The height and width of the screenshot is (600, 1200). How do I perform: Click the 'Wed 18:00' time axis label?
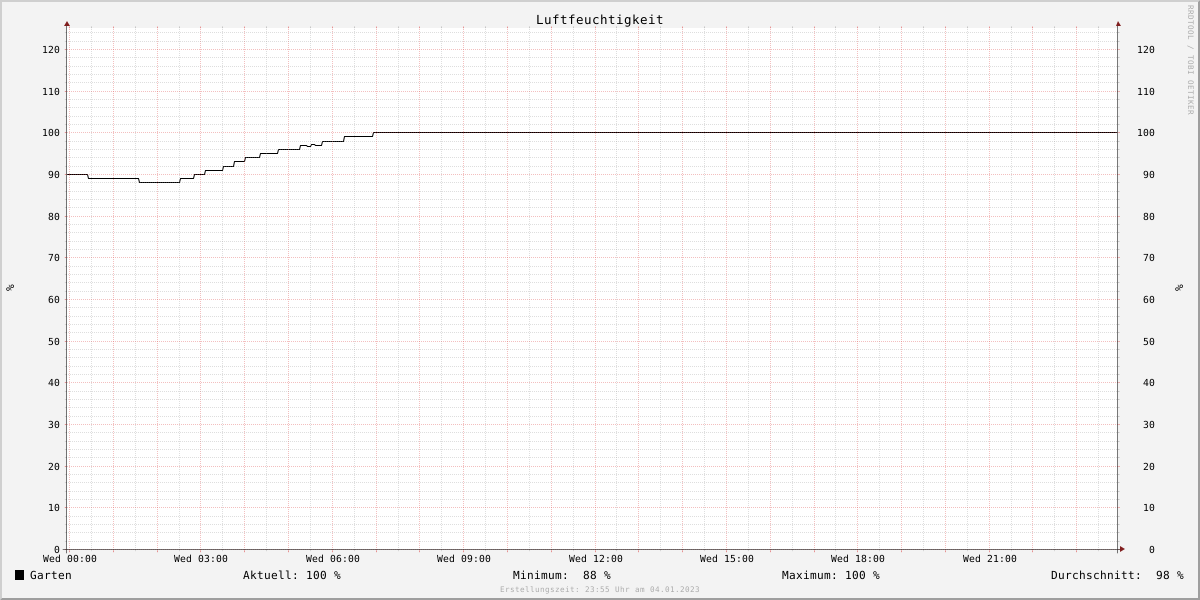(858, 559)
